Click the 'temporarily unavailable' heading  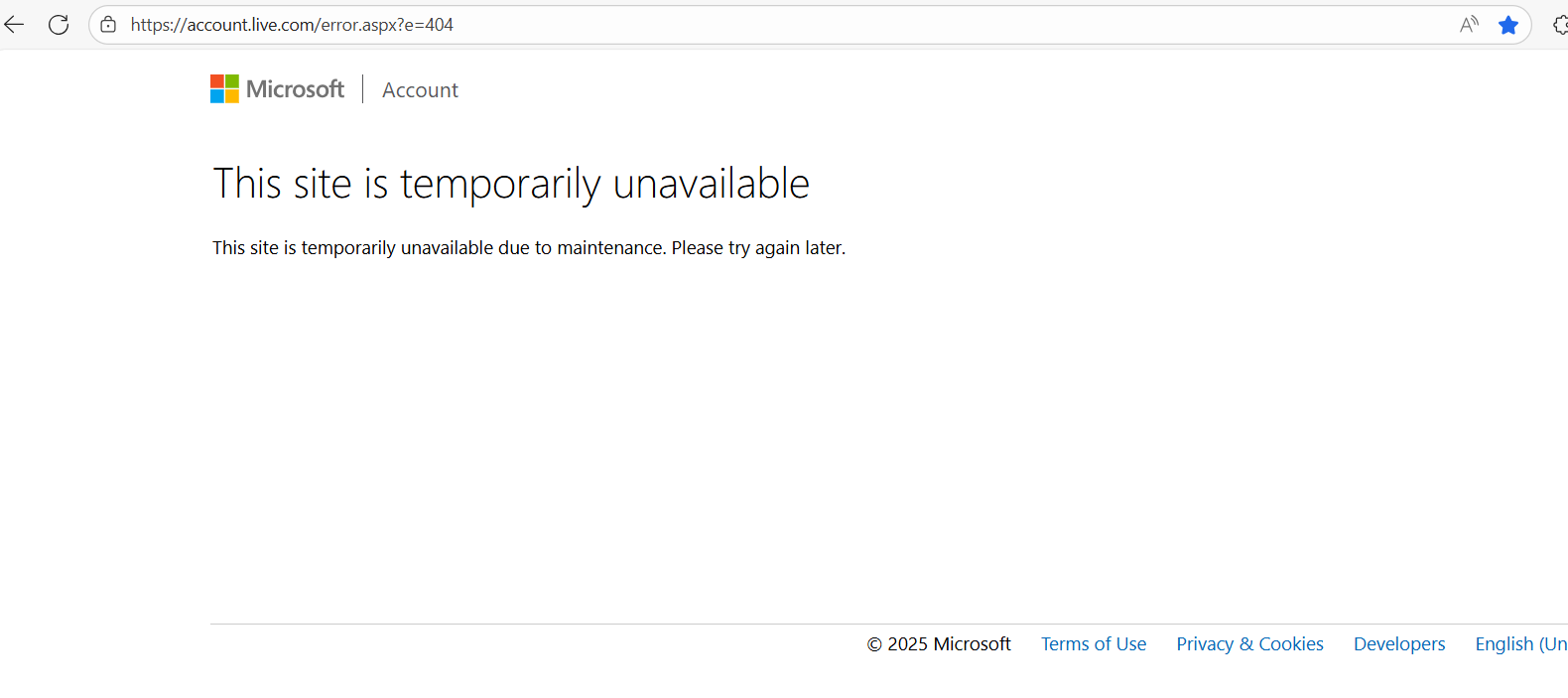pos(511,184)
